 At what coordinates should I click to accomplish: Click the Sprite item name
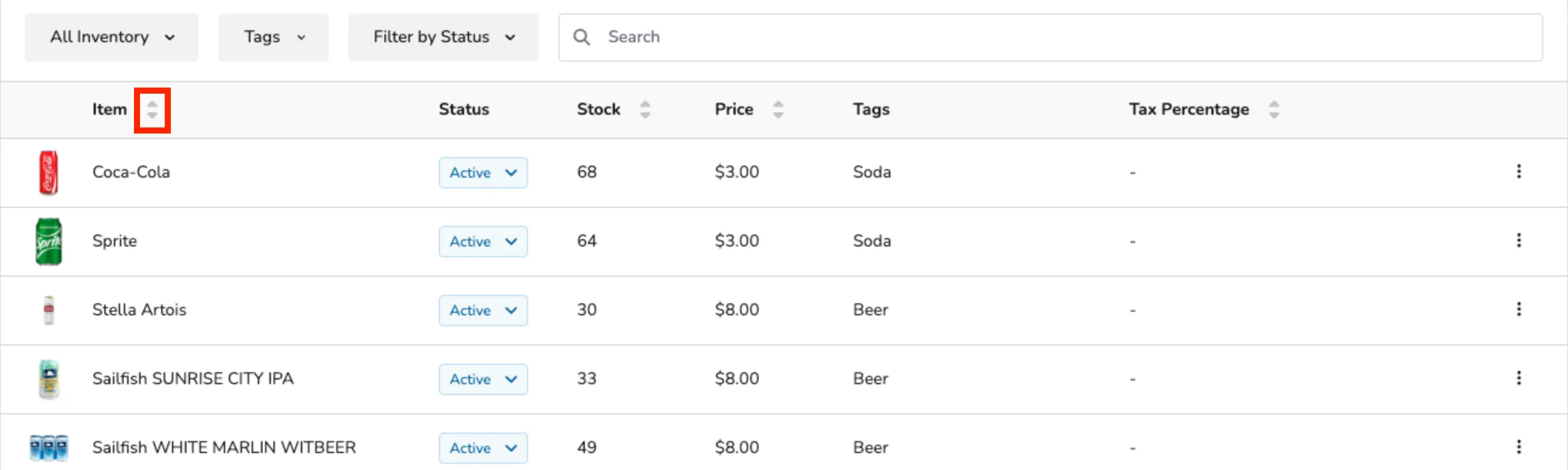point(115,242)
